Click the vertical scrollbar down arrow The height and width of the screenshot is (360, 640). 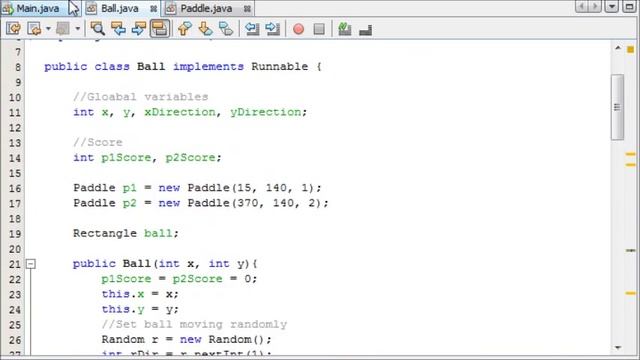coord(618,348)
